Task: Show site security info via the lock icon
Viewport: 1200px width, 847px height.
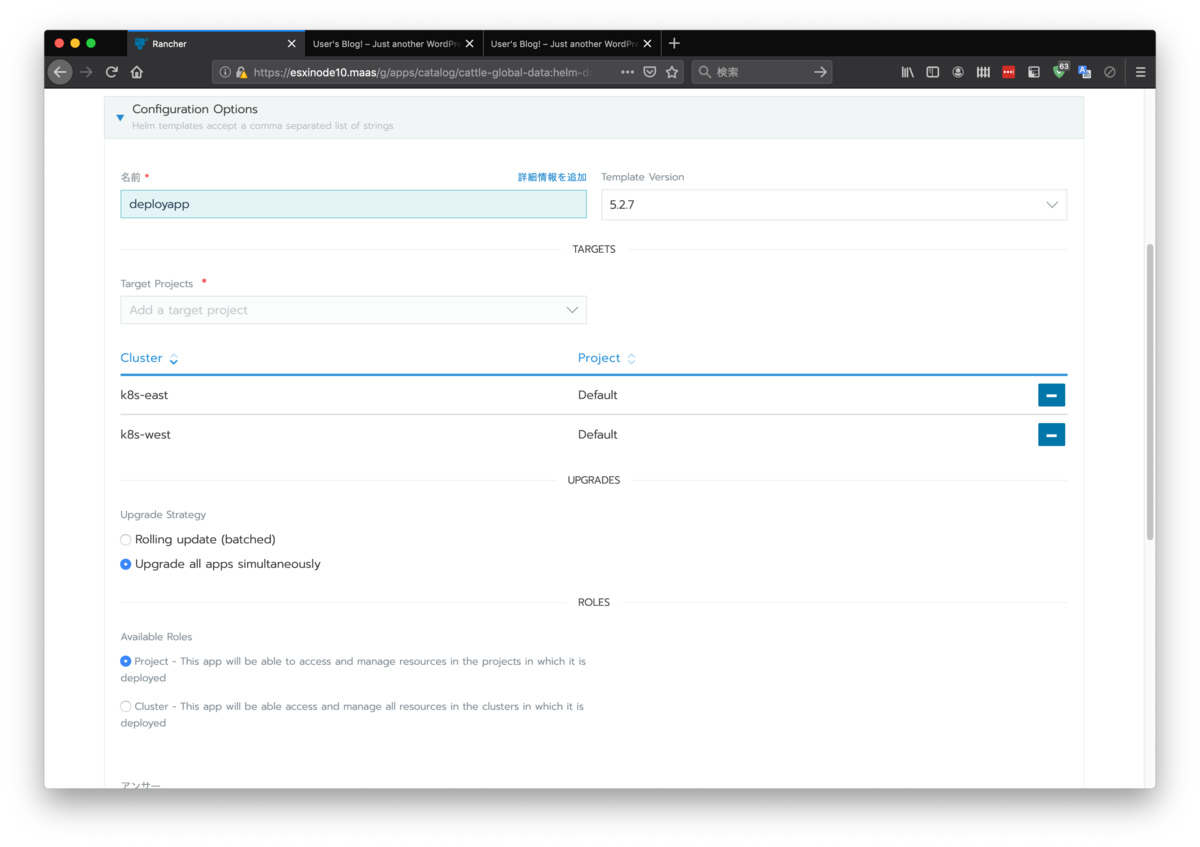Action: pos(241,72)
